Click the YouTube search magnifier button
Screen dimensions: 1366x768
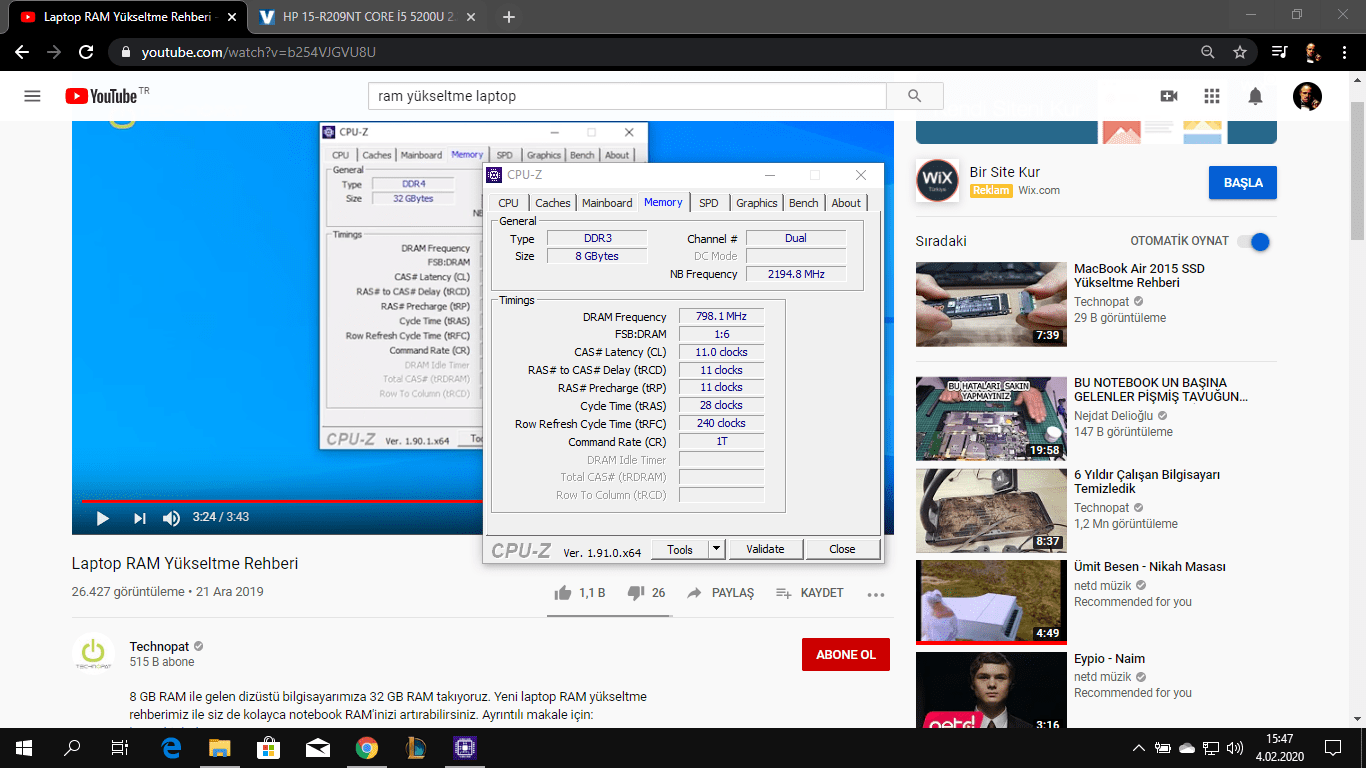tap(914, 96)
